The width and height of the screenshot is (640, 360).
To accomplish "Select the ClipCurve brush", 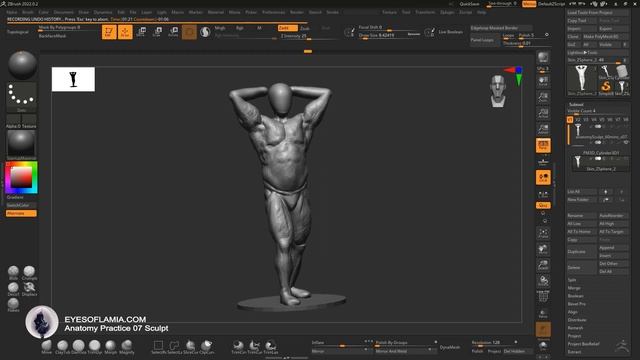I will (207, 347).
